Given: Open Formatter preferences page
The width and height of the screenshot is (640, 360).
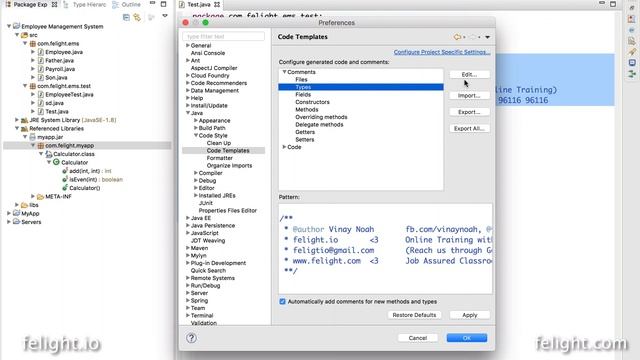Looking at the screenshot, I should [x=220, y=158].
